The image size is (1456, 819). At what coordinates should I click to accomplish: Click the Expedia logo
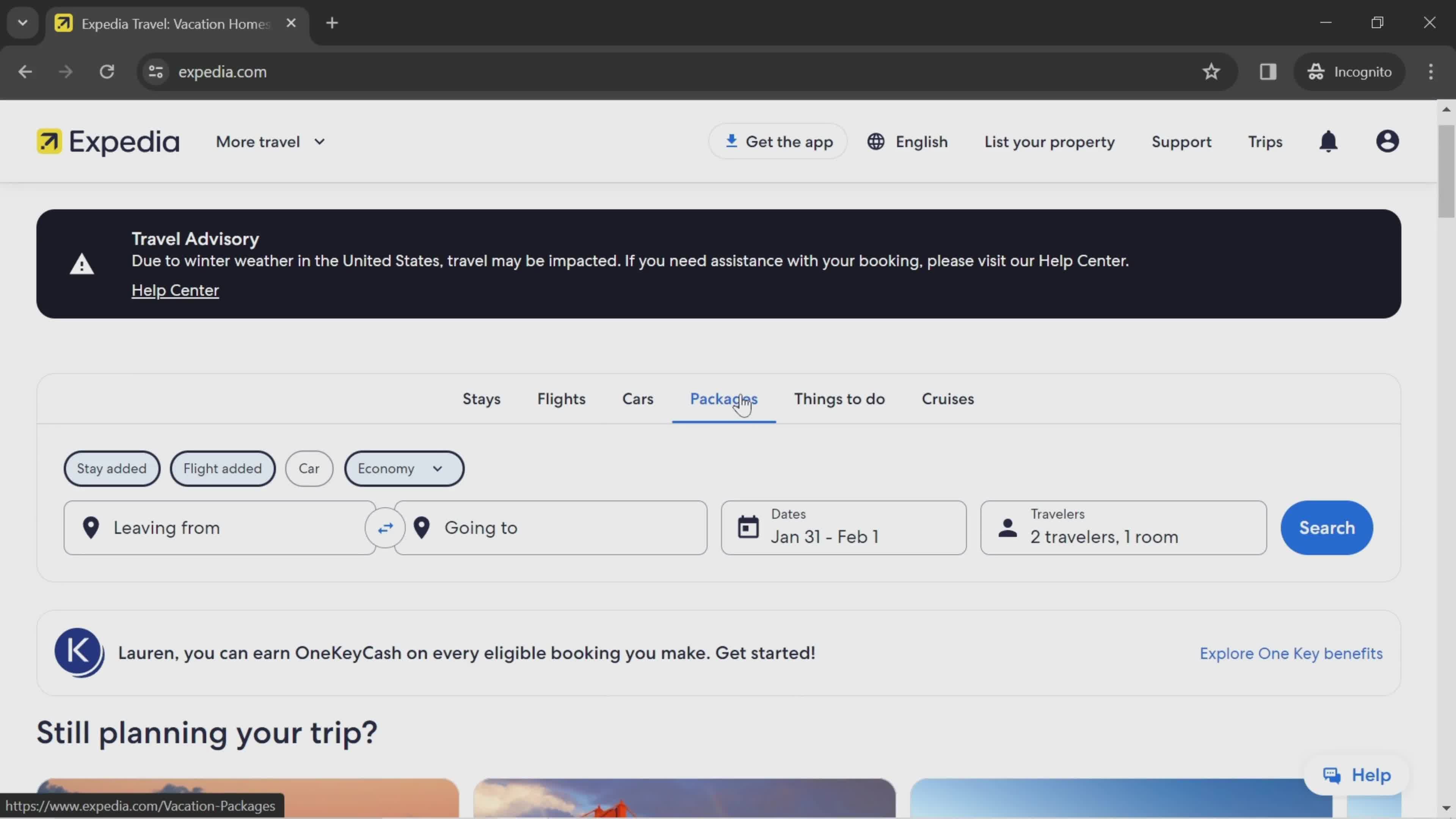point(108,141)
